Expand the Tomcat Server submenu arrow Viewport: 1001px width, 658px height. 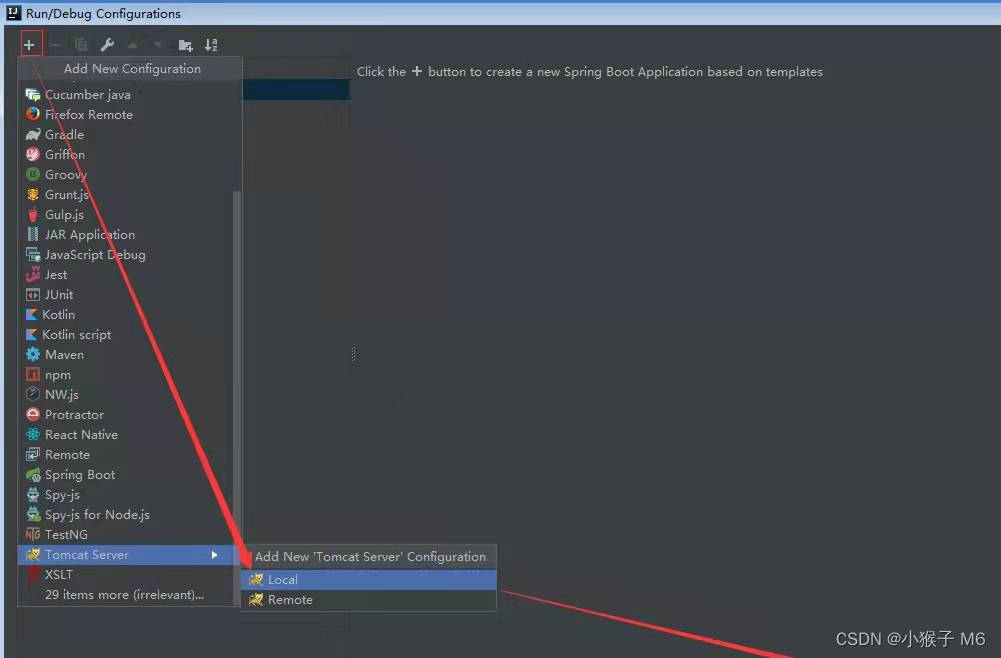(x=214, y=555)
